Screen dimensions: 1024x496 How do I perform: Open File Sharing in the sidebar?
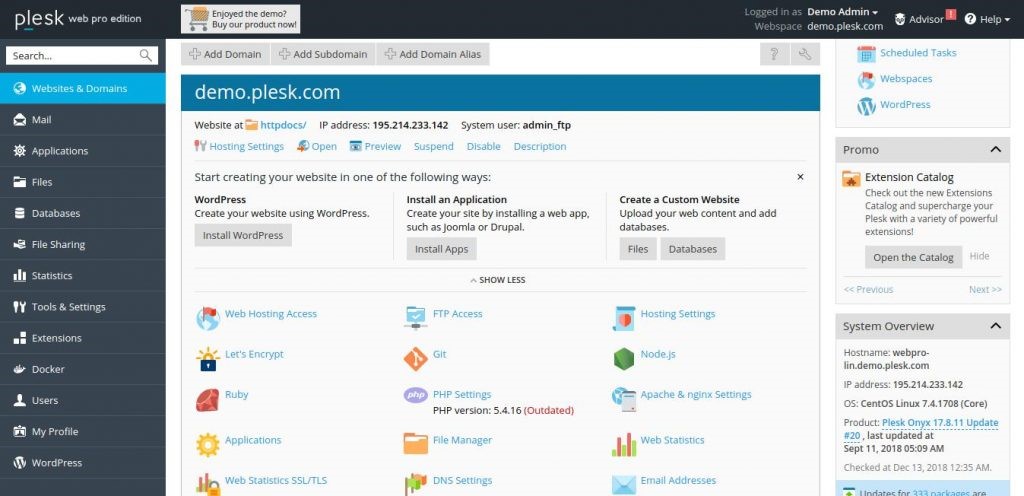[x=82, y=244]
